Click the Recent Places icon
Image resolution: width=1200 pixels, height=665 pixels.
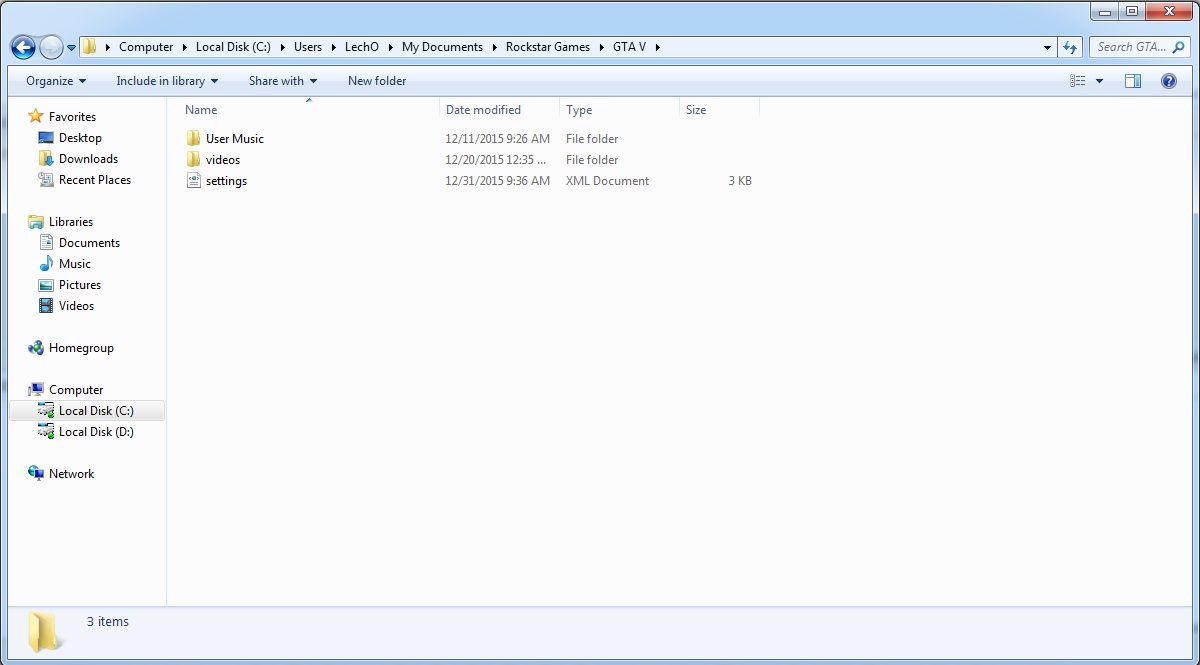[46, 180]
